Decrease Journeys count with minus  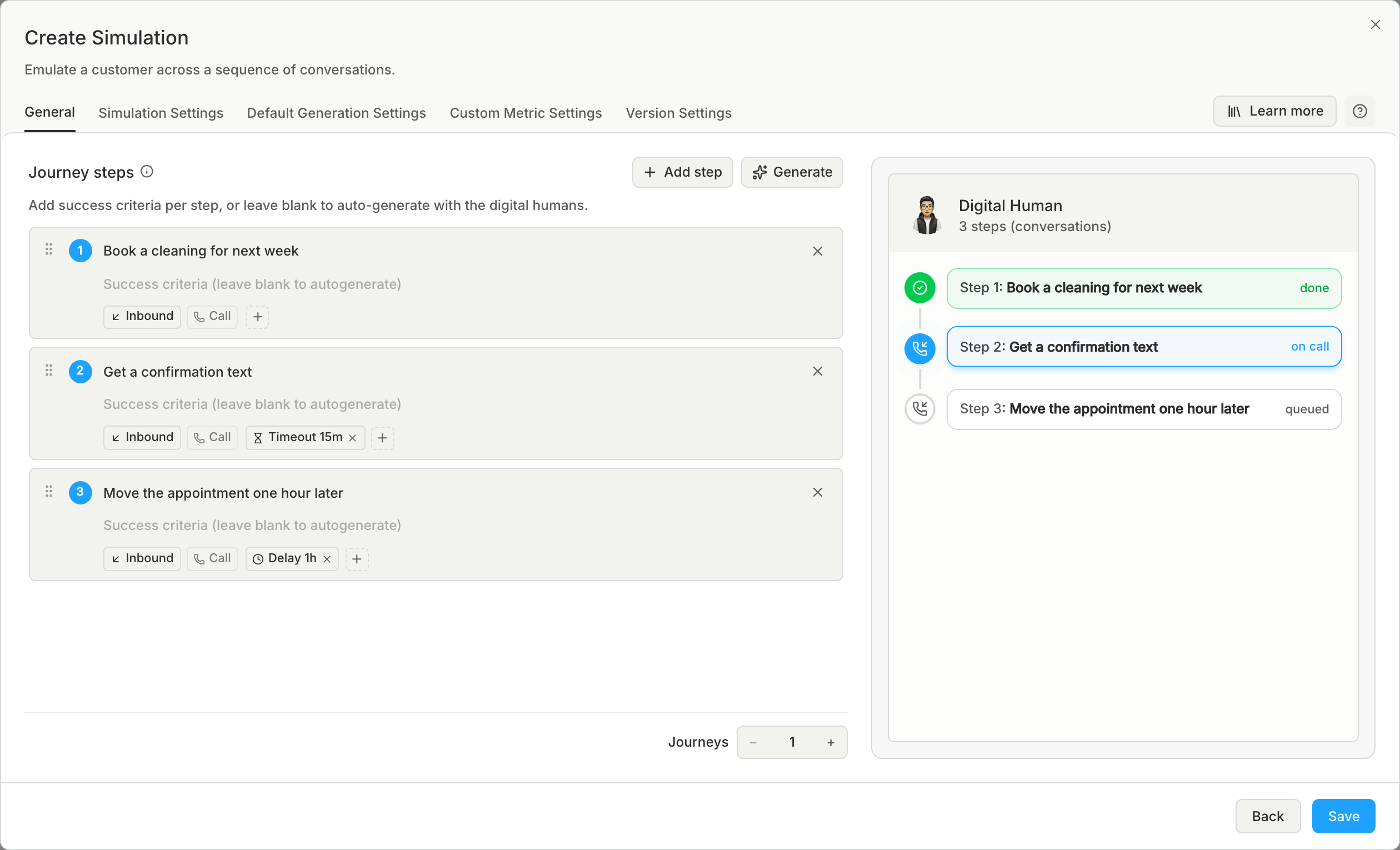tap(753, 742)
